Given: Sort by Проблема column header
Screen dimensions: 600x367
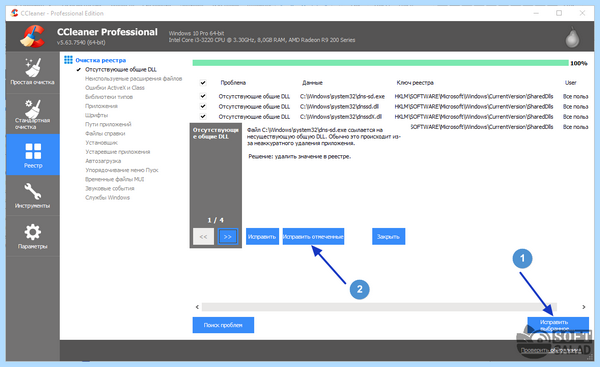Looking at the screenshot, I should [x=233, y=83].
